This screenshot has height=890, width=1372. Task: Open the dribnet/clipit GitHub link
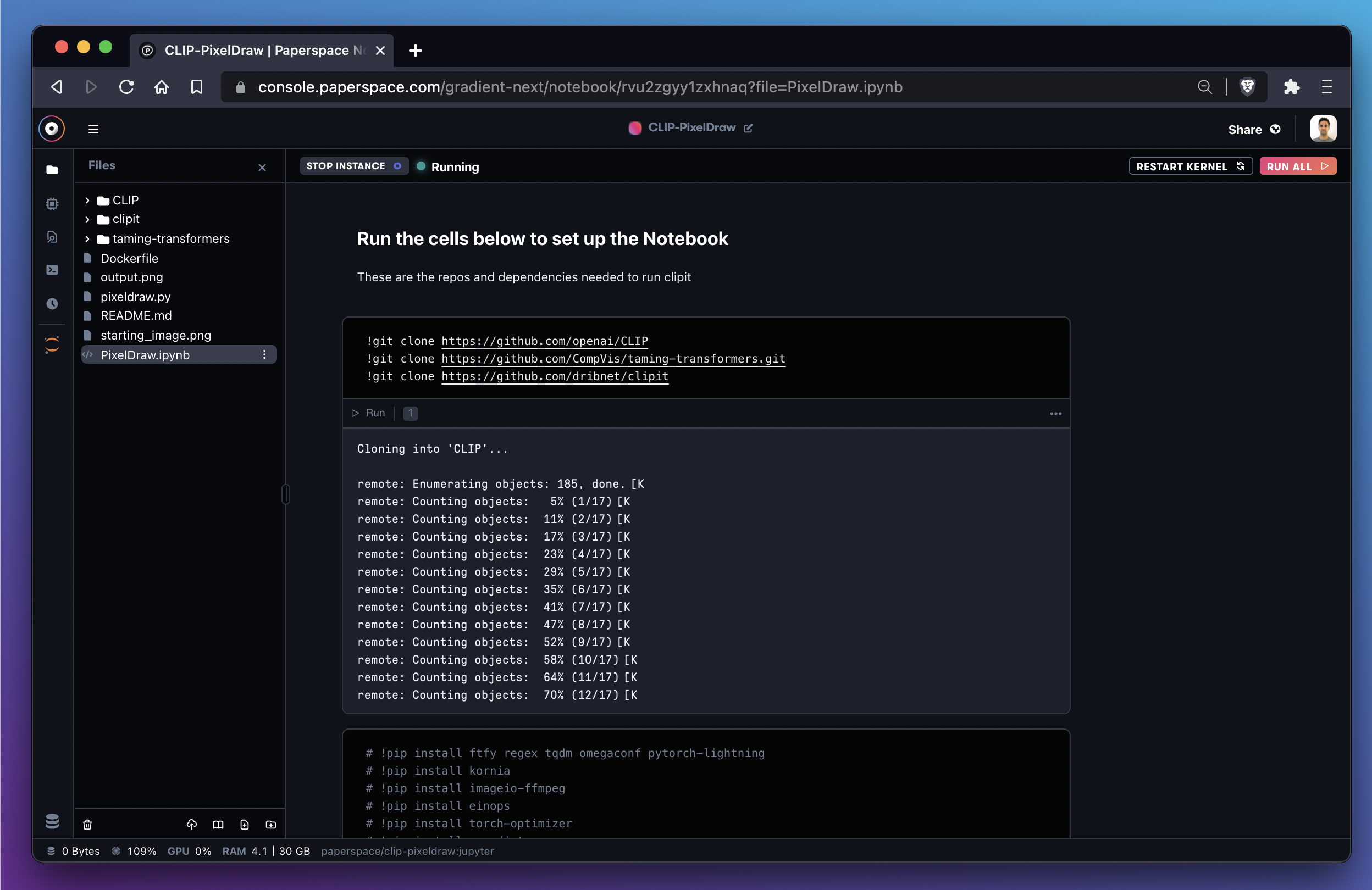coord(555,376)
